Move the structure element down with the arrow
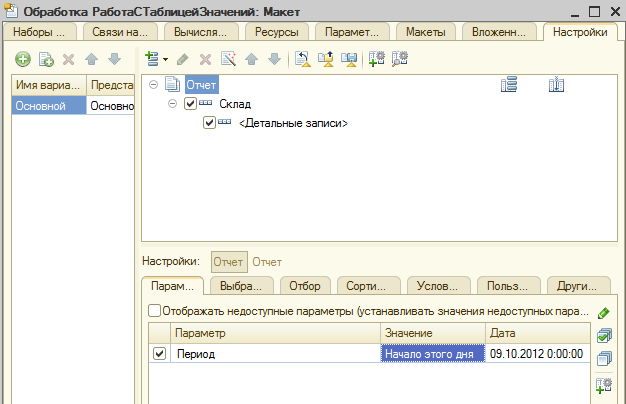 click(275, 59)
